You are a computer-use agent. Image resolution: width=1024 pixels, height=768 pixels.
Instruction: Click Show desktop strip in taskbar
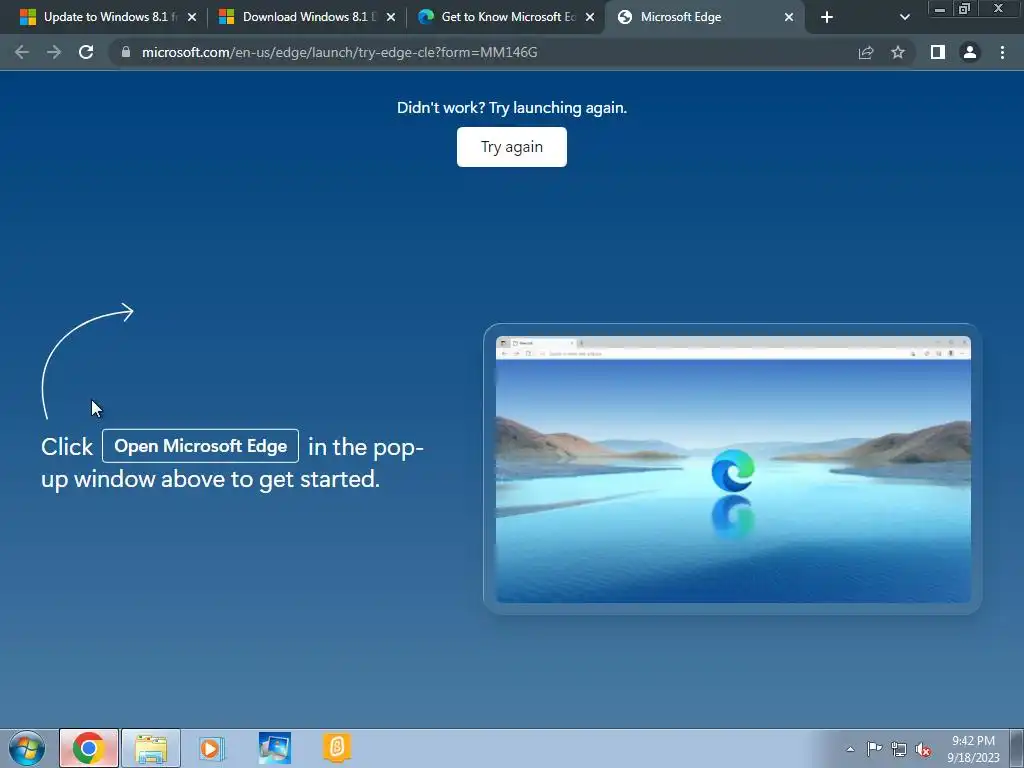pos(1016,748)
